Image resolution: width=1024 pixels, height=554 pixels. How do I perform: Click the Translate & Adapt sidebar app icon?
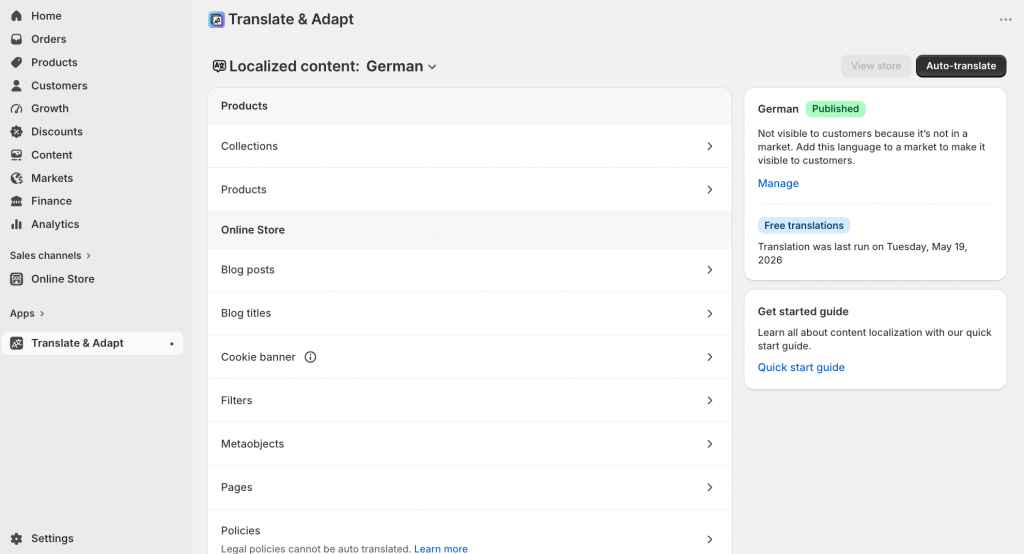click(x=16, y=343)
